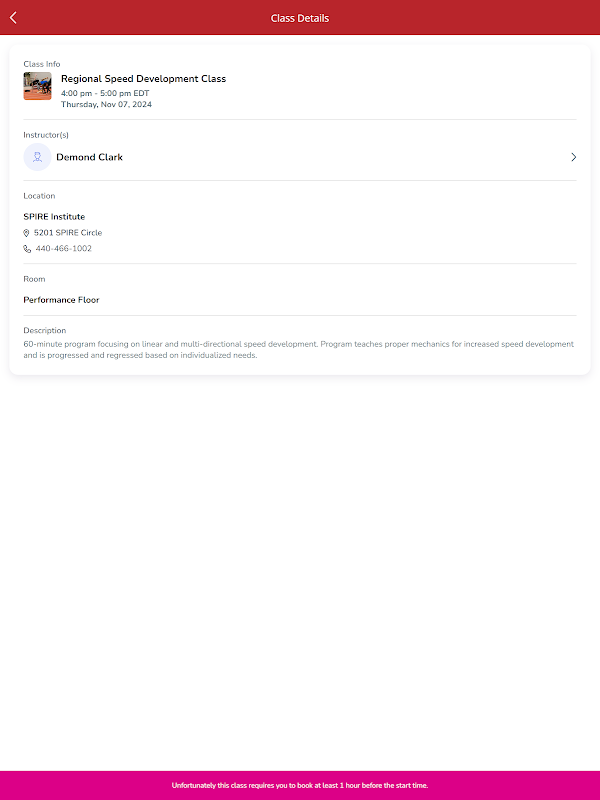
Task: Call the number 440-466-1002
Action: pyautogui.click(x=64, y=249)
